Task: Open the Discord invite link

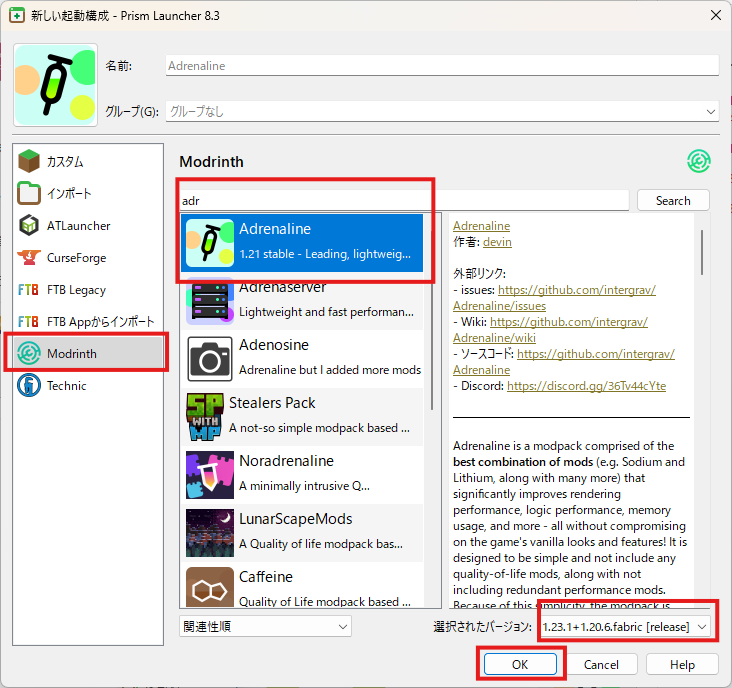Action: coord(586,386)
